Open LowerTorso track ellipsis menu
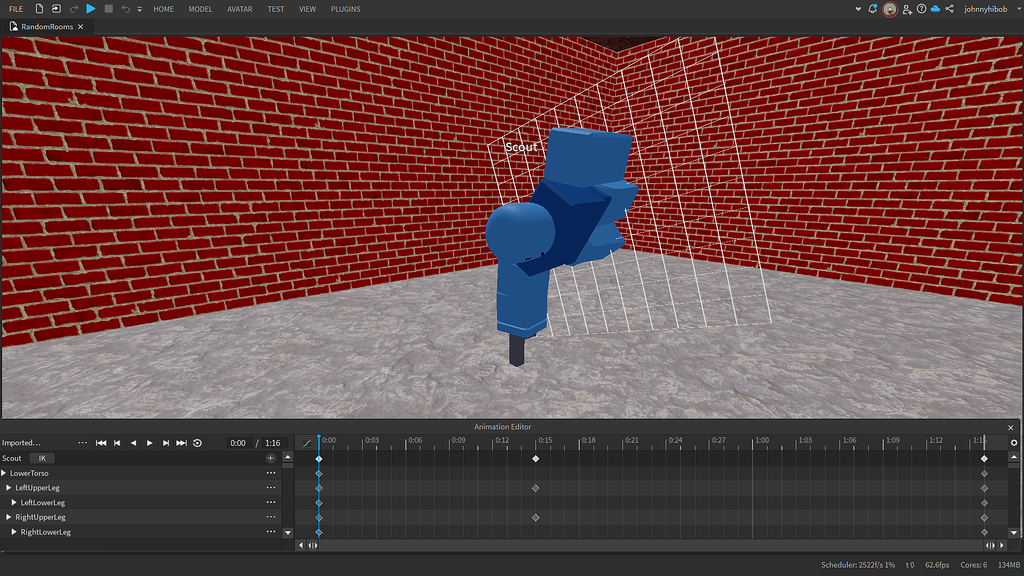The width and height of the screenshot is (1024, 576). click(x=270, y=473)
